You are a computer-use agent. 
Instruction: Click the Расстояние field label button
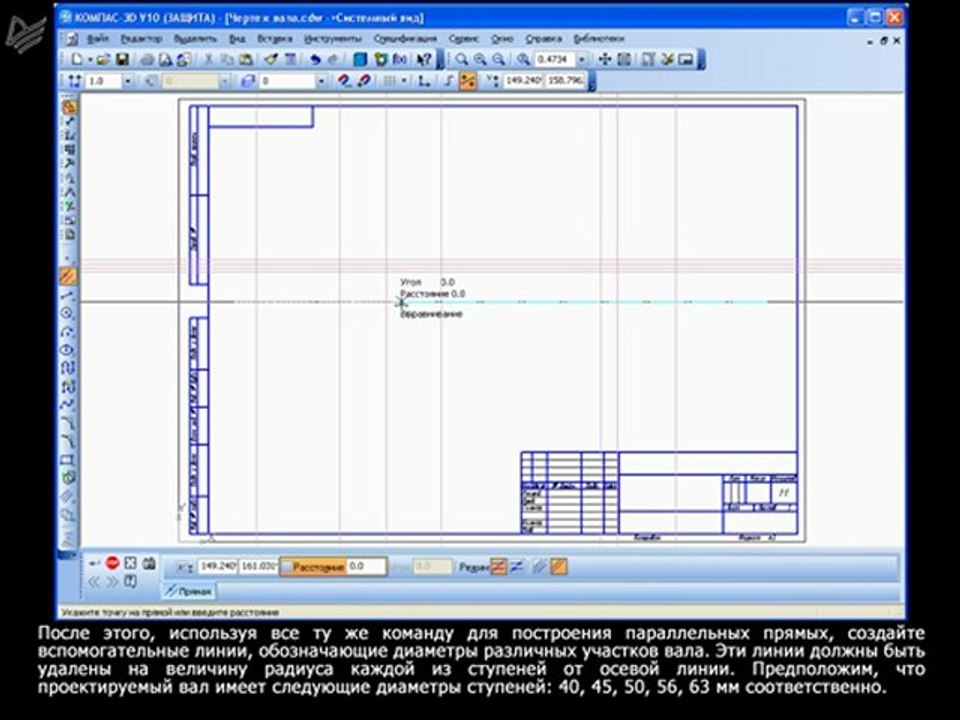(x=313, y=567)
